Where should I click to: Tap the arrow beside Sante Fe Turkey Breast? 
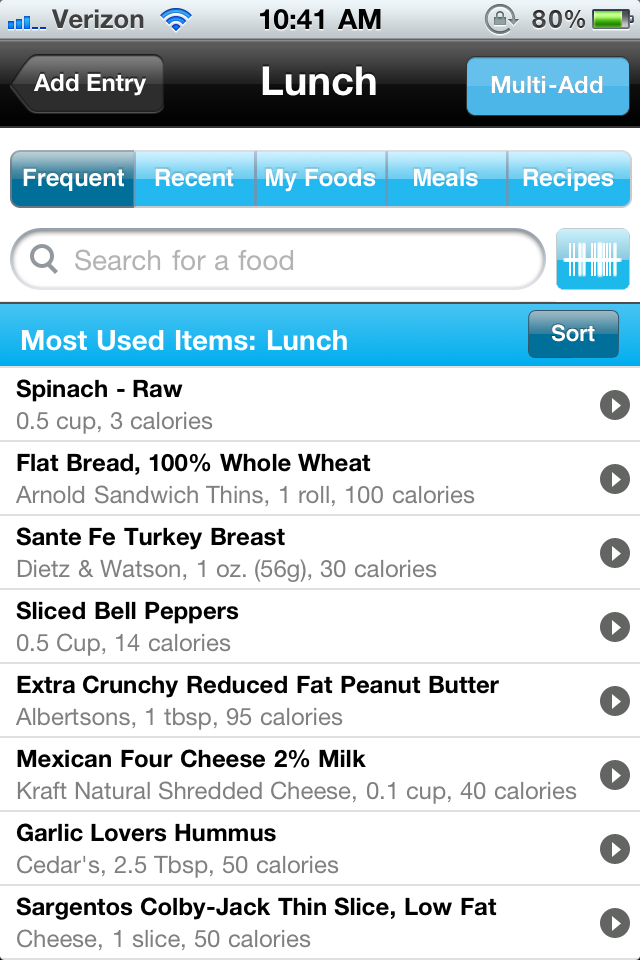coord(614,553)
